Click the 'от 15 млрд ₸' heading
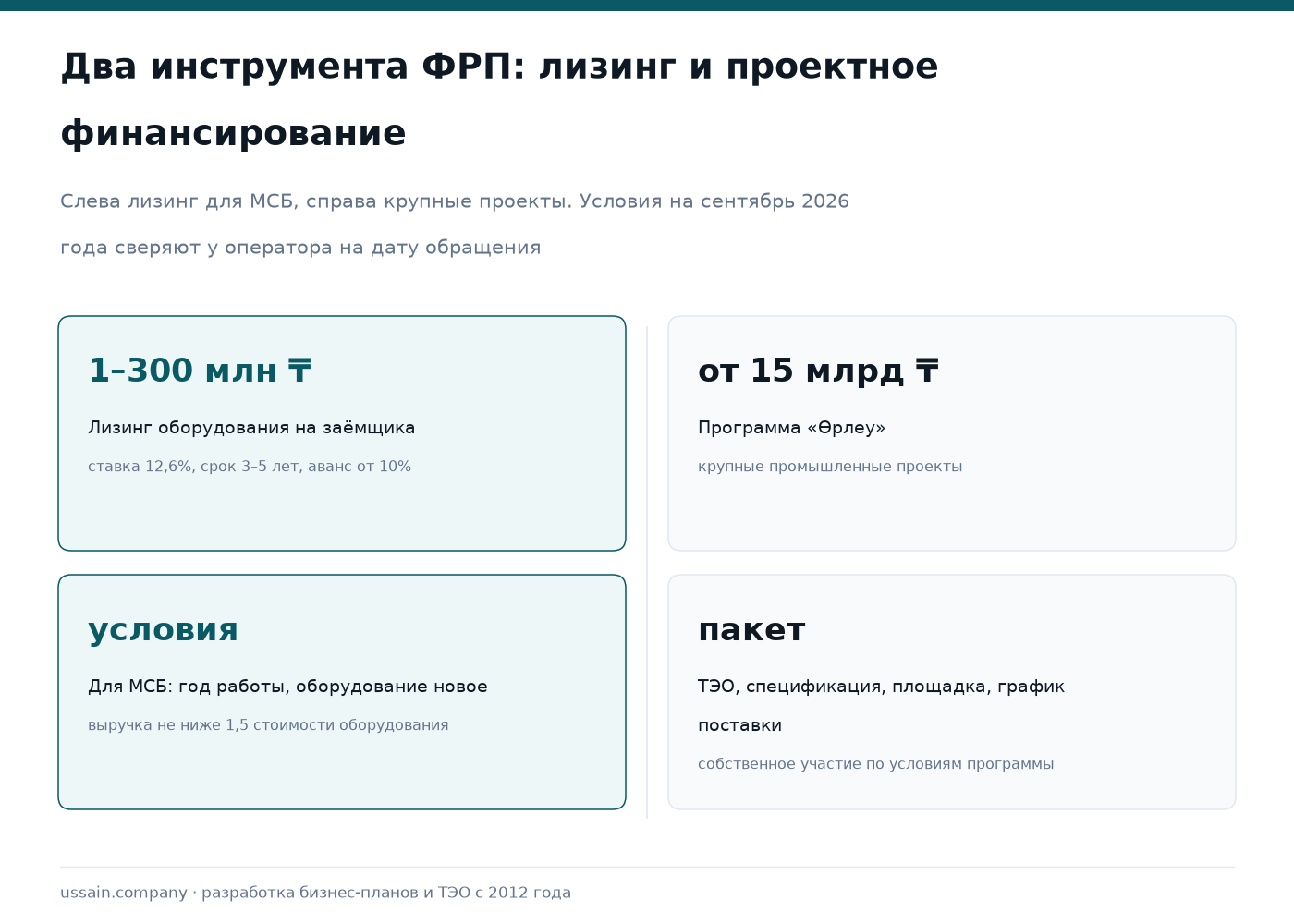This screenshot has width=1294, height=924. pyautogui.click(x=818, y=371)
